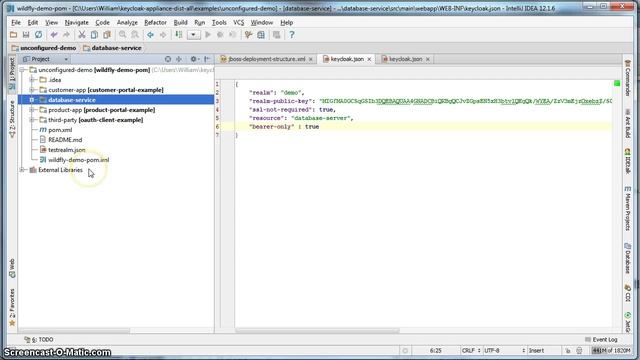
Task: Click the Find magnifier icon
Action: pos(122,35)
